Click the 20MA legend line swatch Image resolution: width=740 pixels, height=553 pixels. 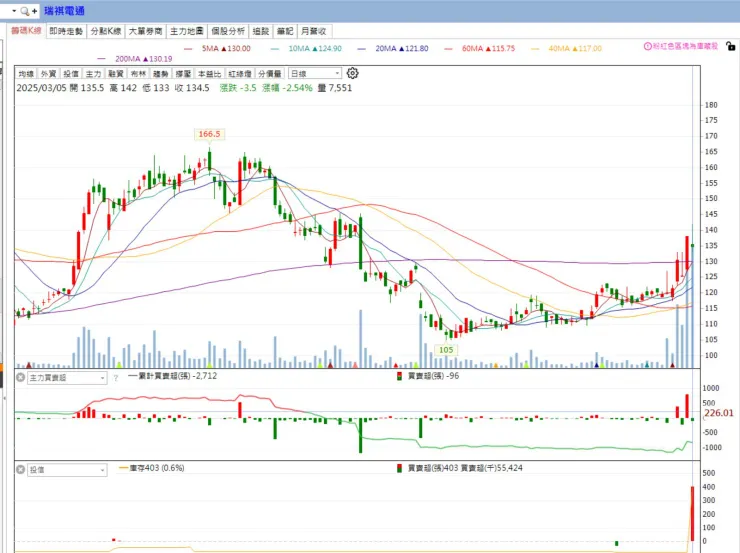coord(362,49)
